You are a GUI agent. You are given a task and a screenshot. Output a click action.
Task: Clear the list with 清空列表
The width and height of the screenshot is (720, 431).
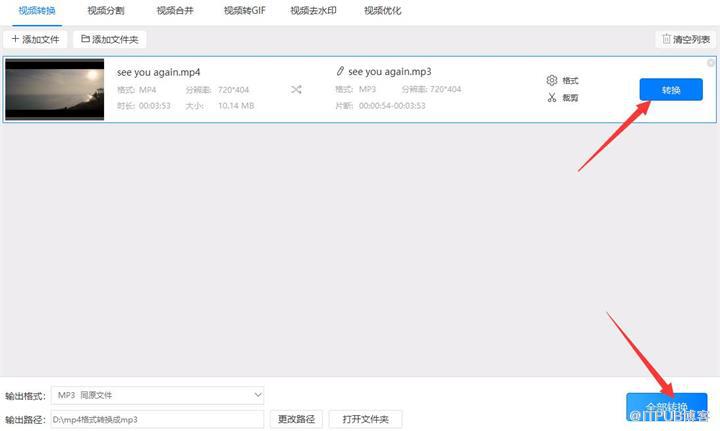click(686, 39)
